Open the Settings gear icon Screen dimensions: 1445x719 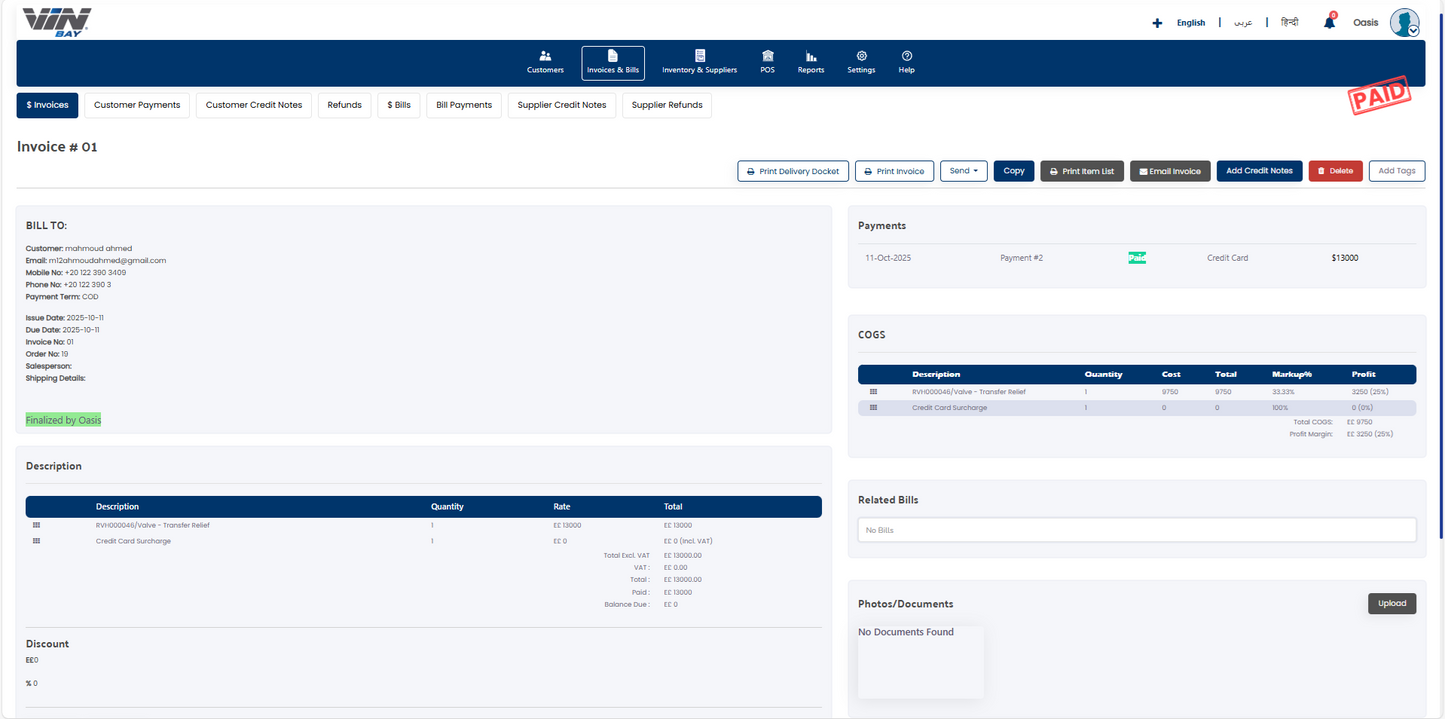click(861, 57)
